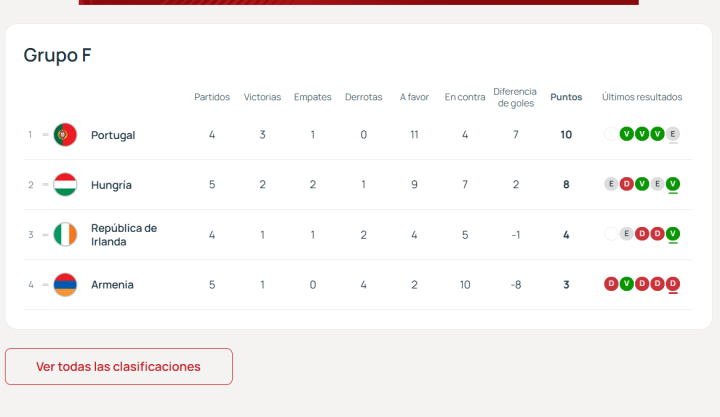The width and height of the screenshot is (720, 417).
Task: Click the Republic of Ireland flag icon
Action: (x=65, y=235)
